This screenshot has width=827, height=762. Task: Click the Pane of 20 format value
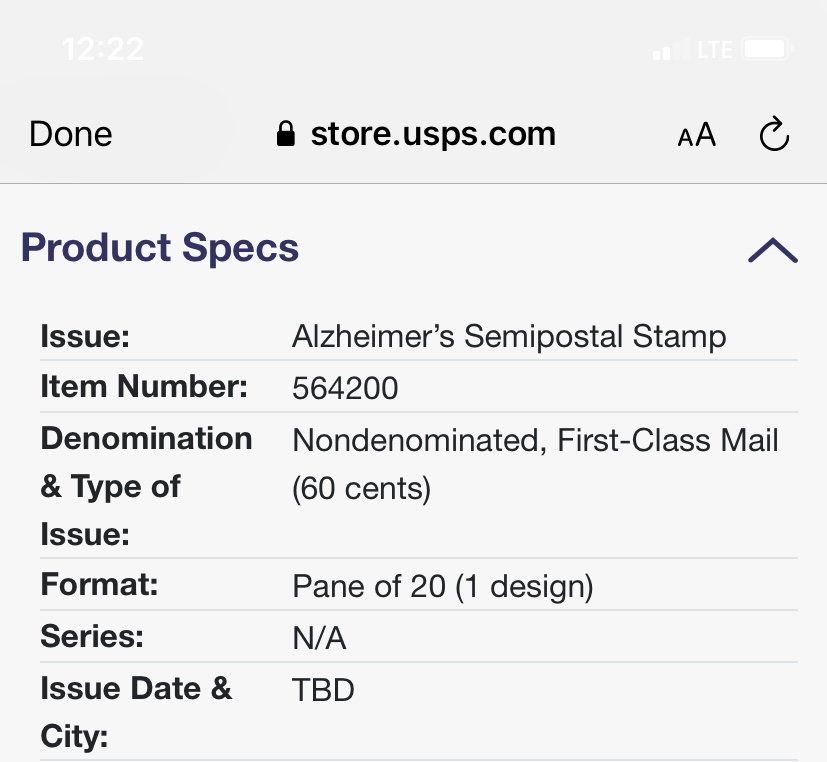443,586
